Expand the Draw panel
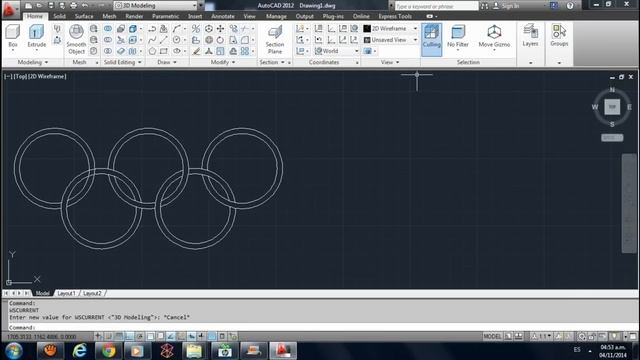This screenshot has height=360, width=640. point(167,62)
